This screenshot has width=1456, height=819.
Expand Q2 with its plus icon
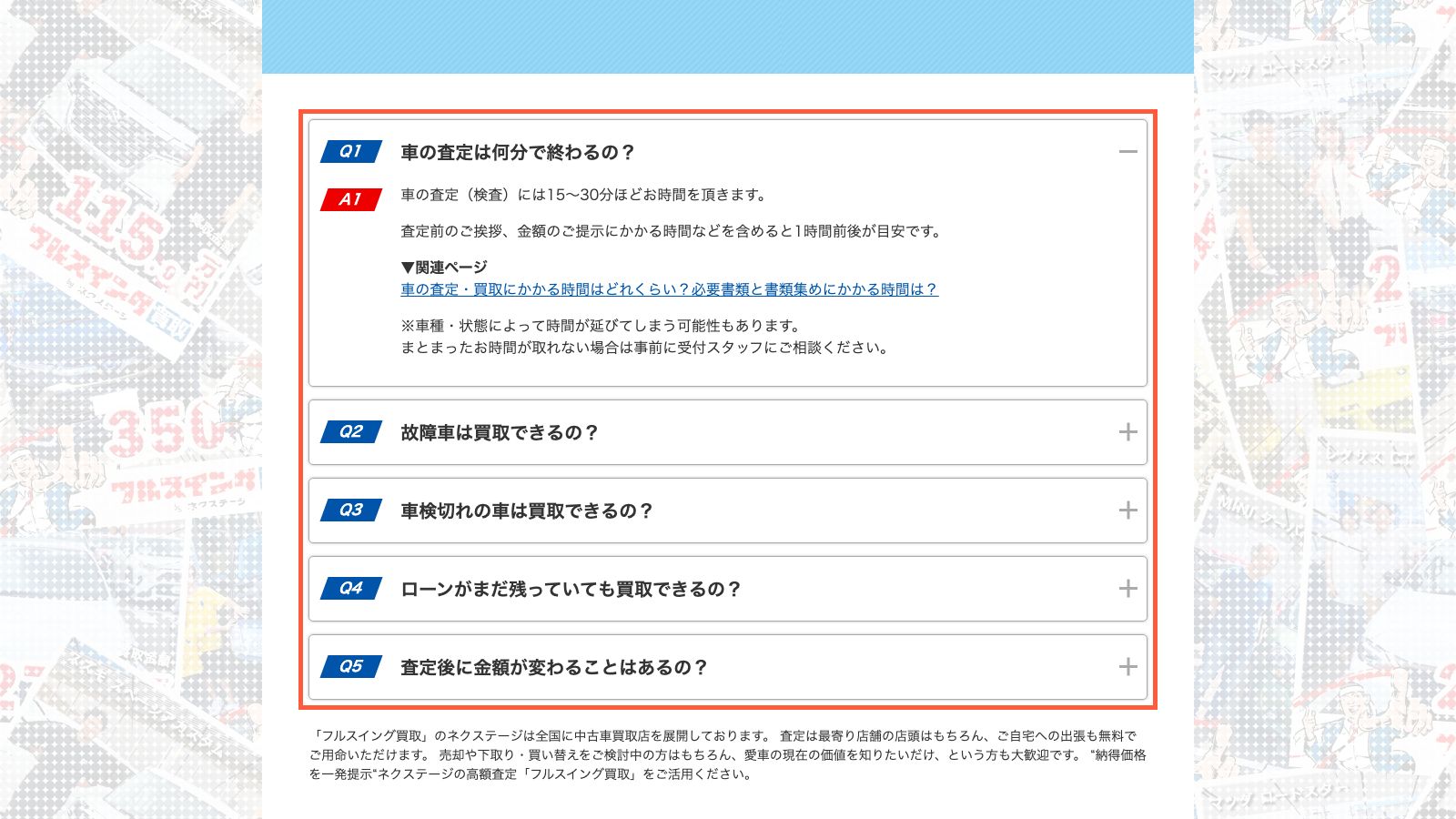pyautogui.click(x=1127, y=432)
